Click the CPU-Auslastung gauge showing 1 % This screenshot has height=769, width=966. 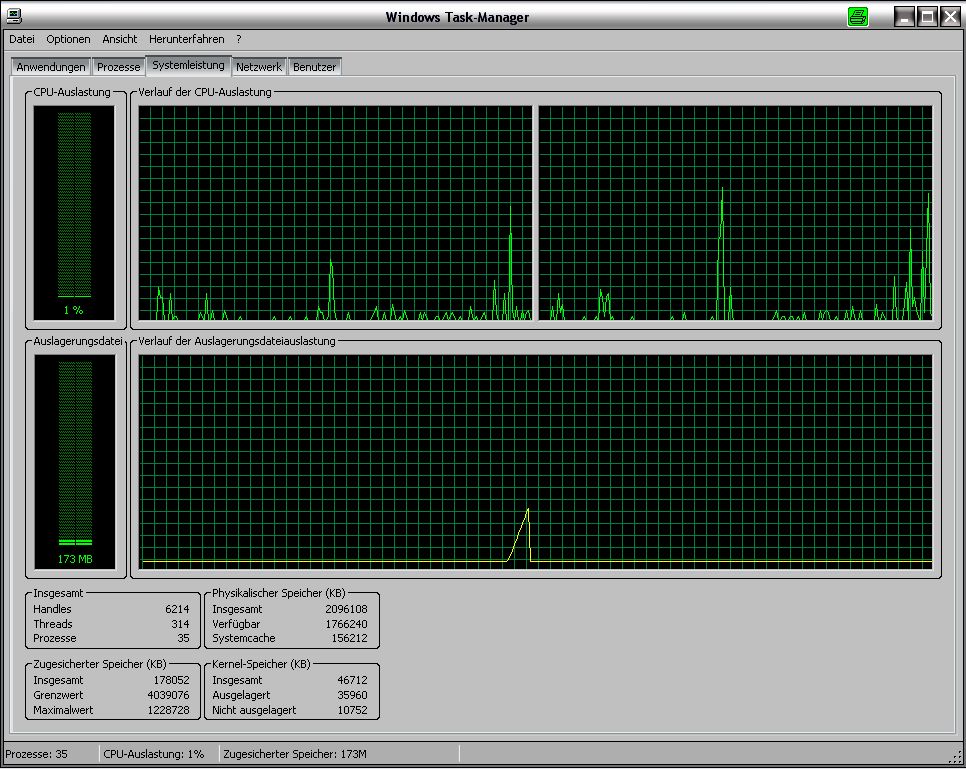(74, 213)
